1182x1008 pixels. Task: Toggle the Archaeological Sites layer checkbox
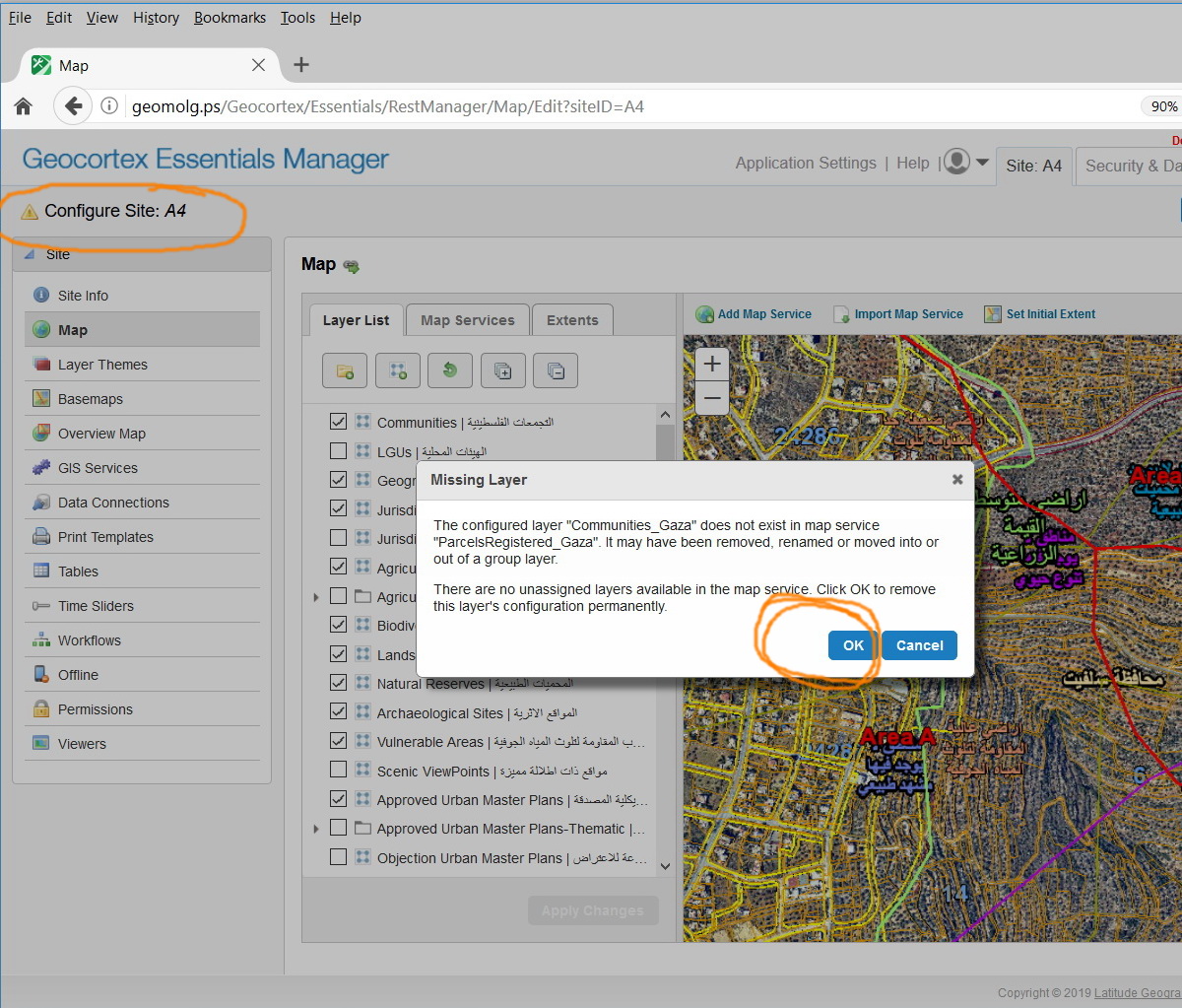(x=338, y=712)
